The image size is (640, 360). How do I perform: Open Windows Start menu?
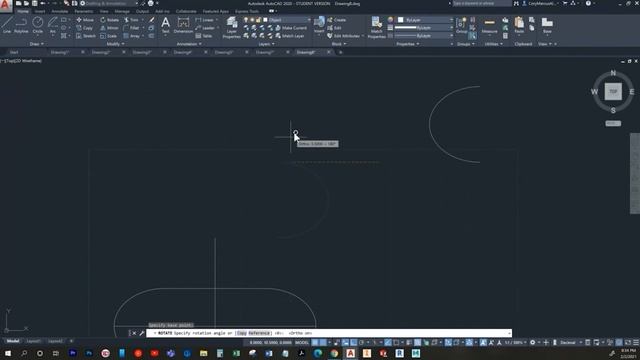[x=8, y=353]
